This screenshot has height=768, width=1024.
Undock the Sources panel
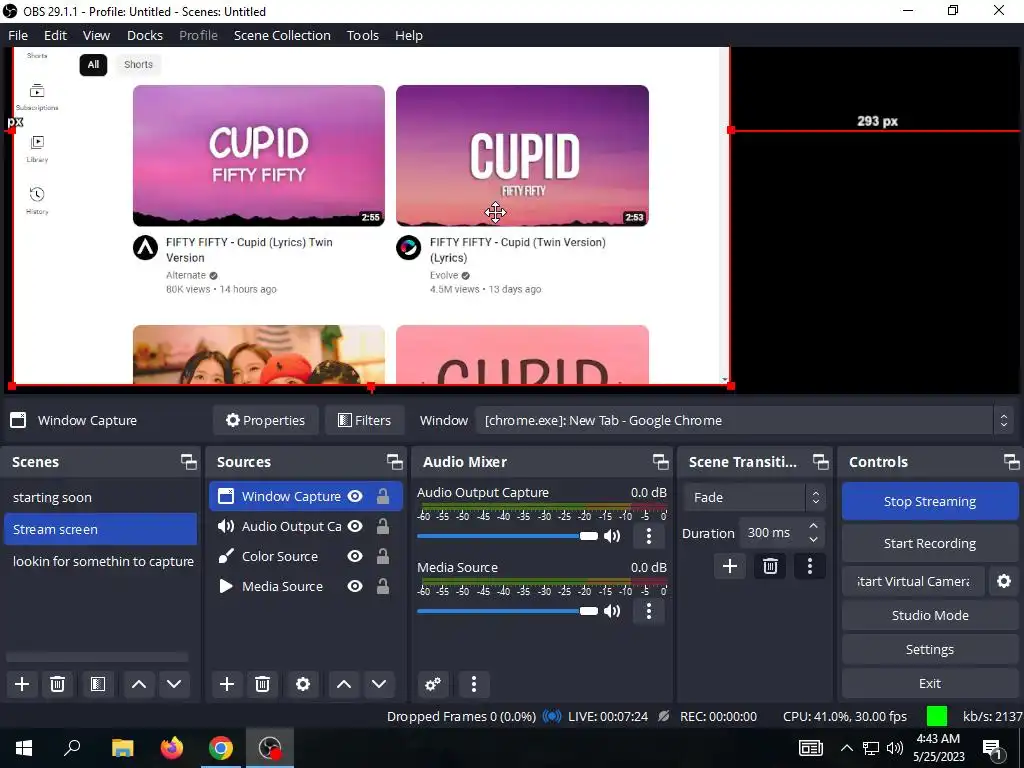(x=394, y=462)
